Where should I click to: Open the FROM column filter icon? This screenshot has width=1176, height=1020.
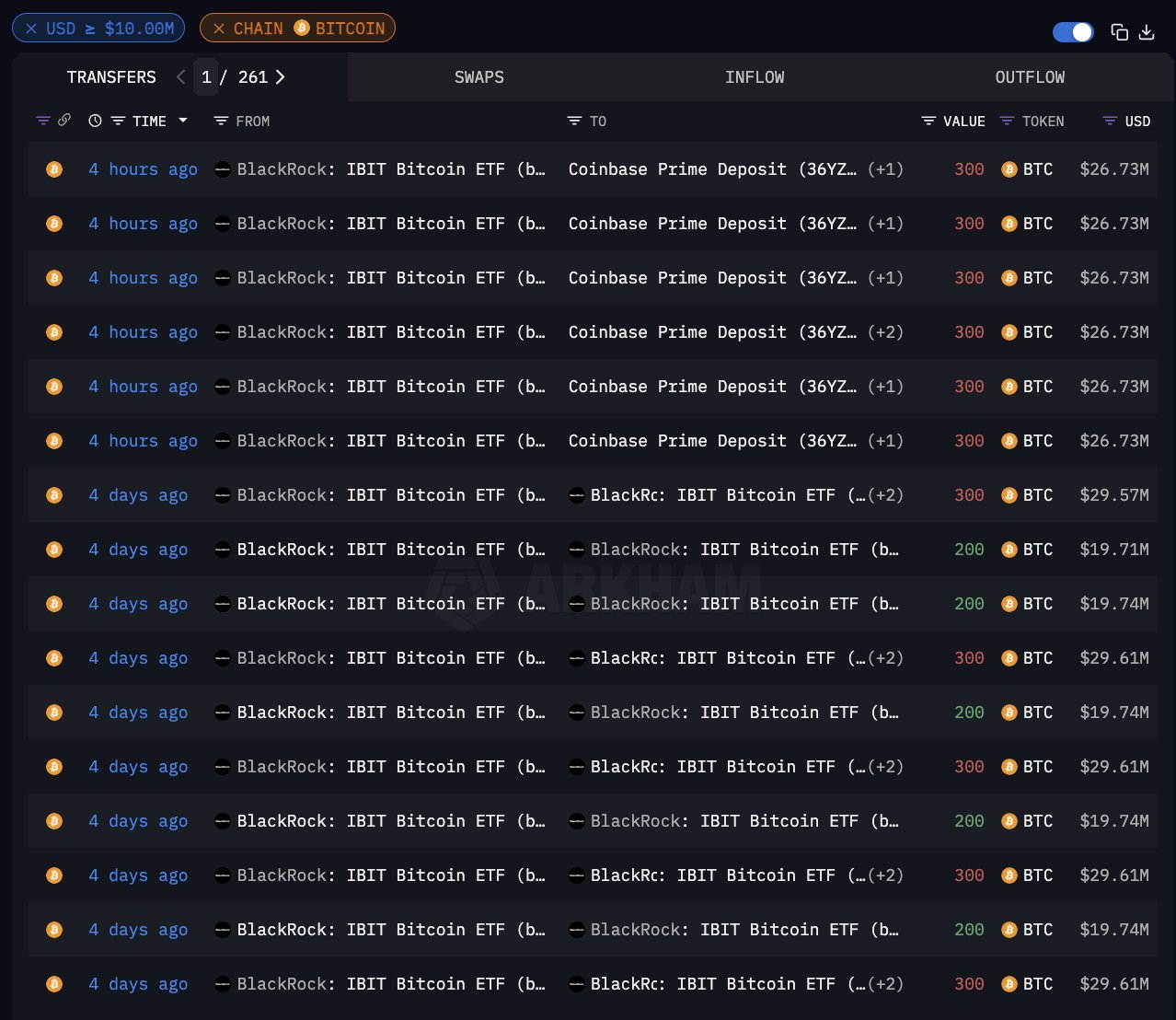coord(221,121)
